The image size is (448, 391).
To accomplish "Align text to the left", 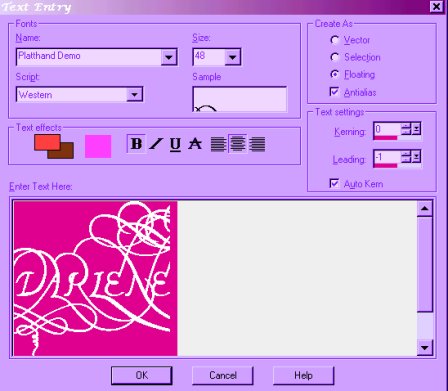I will (x=218, y=144).
